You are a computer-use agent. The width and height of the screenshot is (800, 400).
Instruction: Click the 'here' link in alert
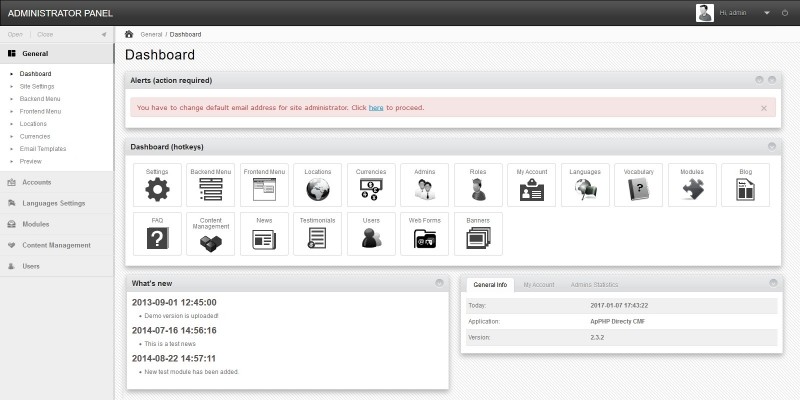(x=376, y=107)
